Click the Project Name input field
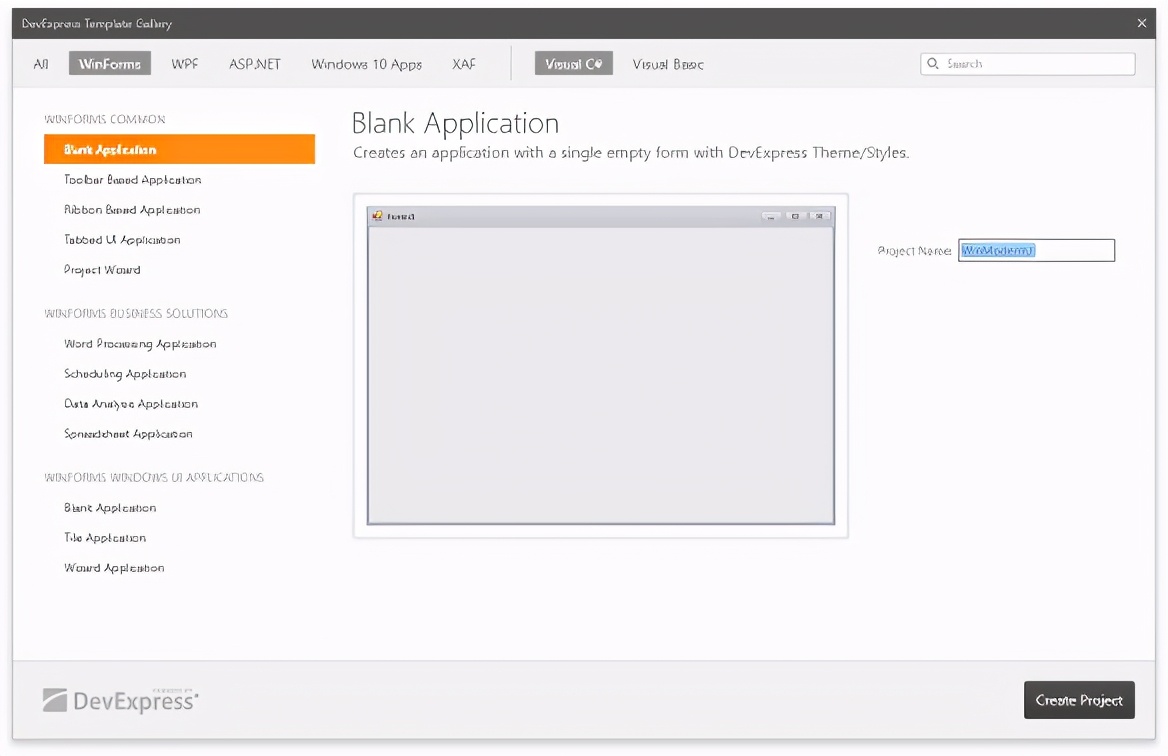 1036,250
